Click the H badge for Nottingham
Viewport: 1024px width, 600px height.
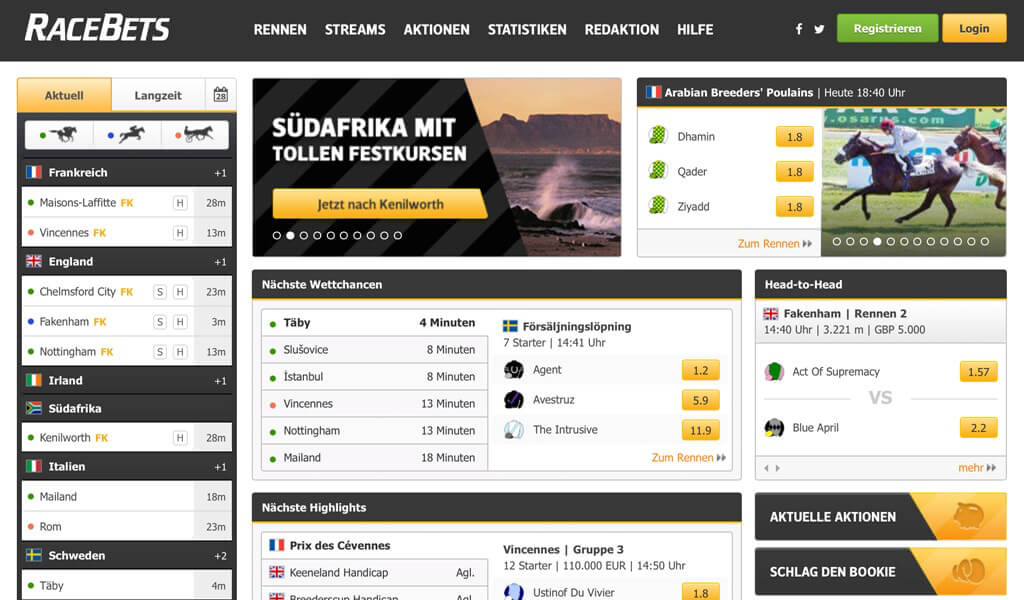pos(180,352)
